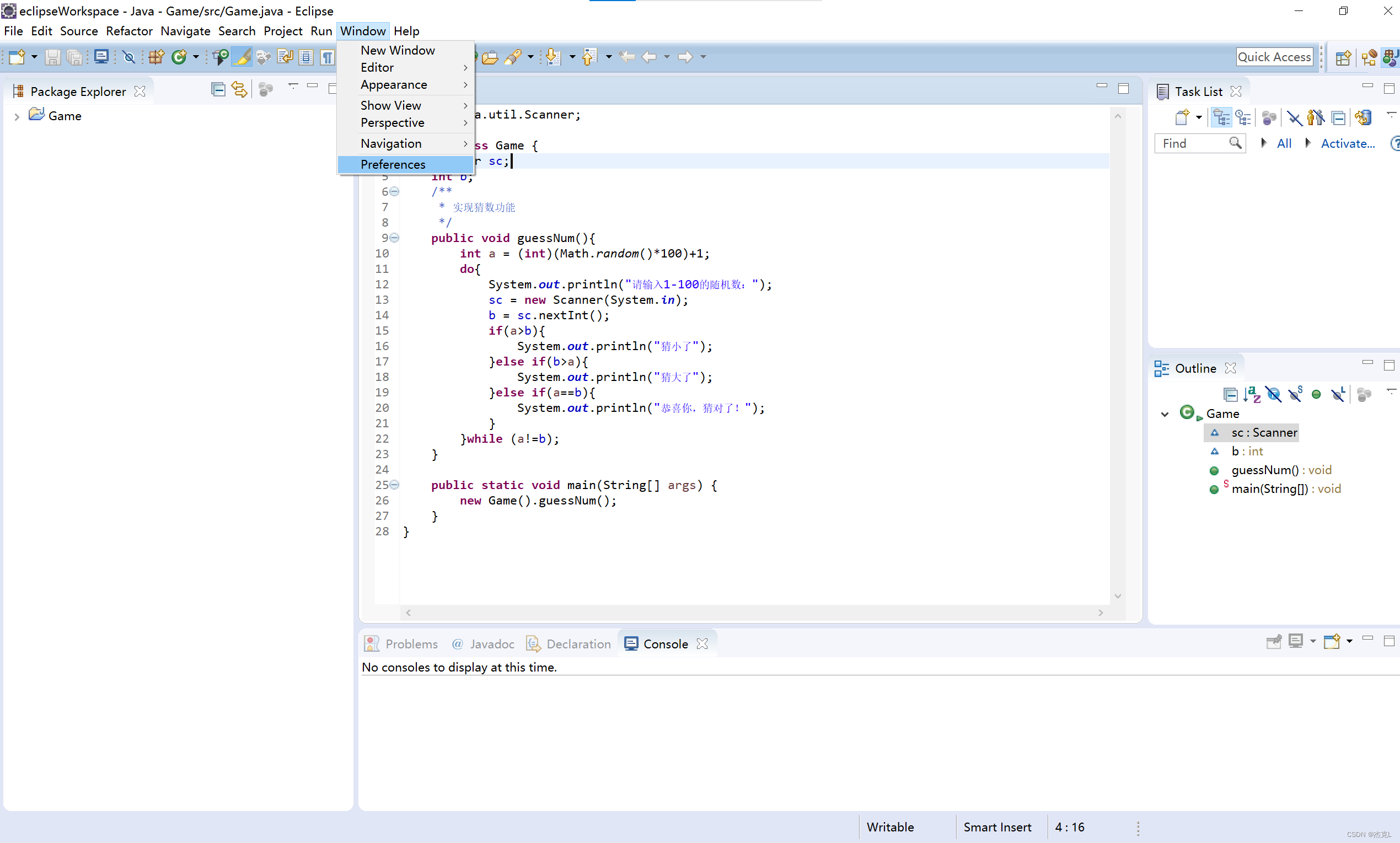
Task: Open the Search icon dropdown arrow
Action: [530, 57]
